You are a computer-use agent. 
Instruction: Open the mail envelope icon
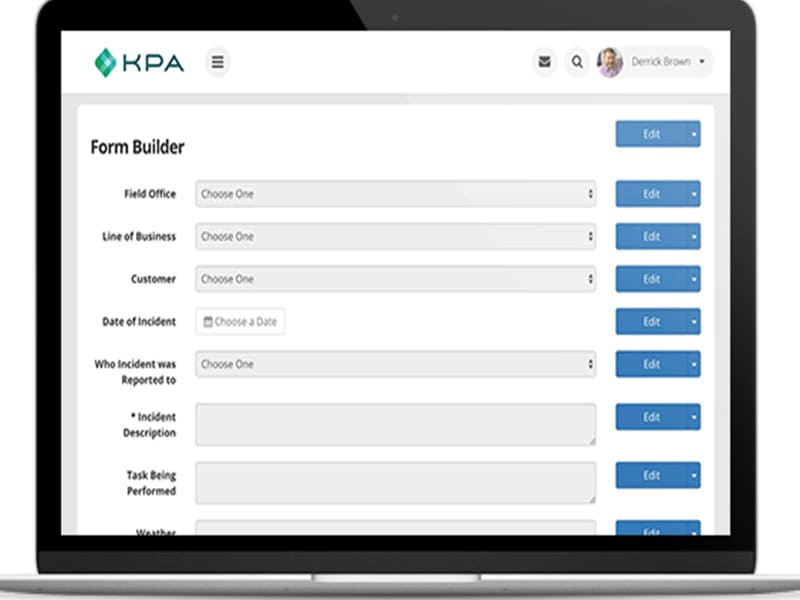[544, 62]
